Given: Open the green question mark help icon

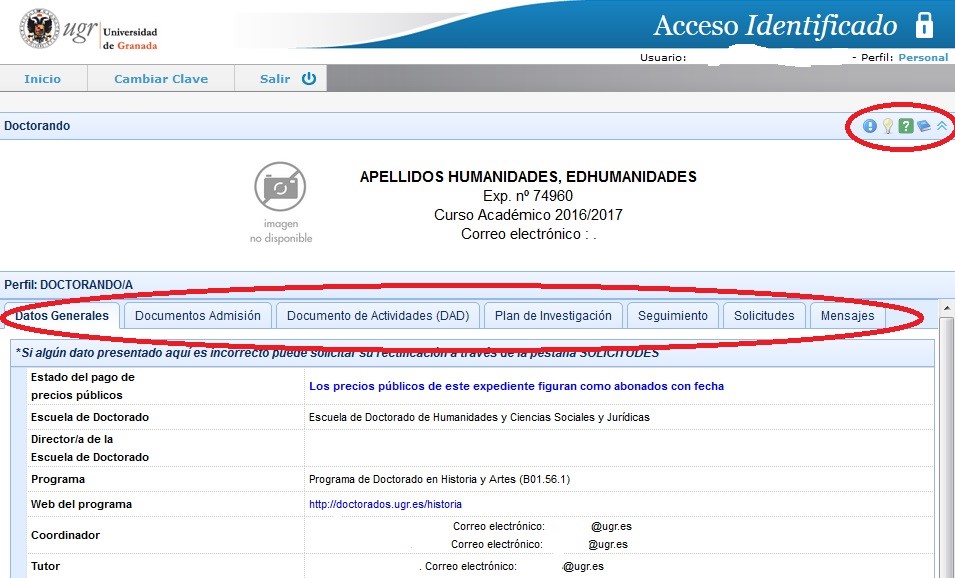Looking at the screenshot, I should click(x=905, y=126).
